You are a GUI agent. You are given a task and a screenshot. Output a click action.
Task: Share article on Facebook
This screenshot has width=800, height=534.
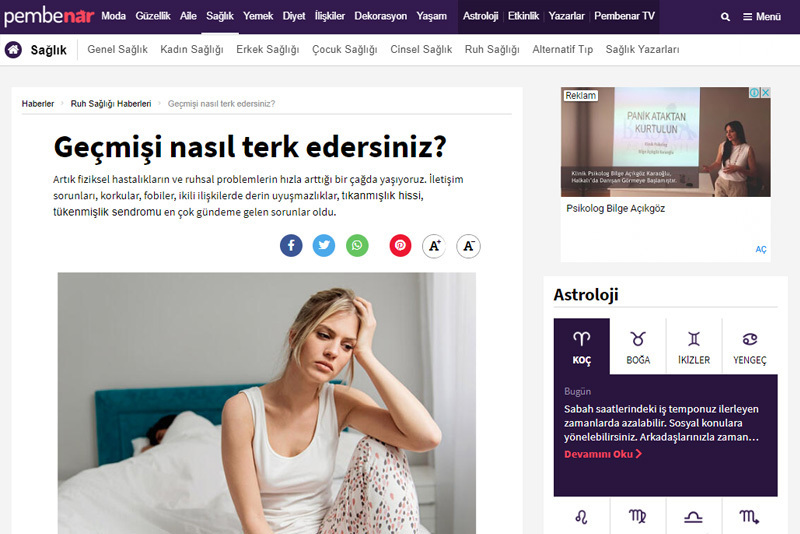click(291, 246)
